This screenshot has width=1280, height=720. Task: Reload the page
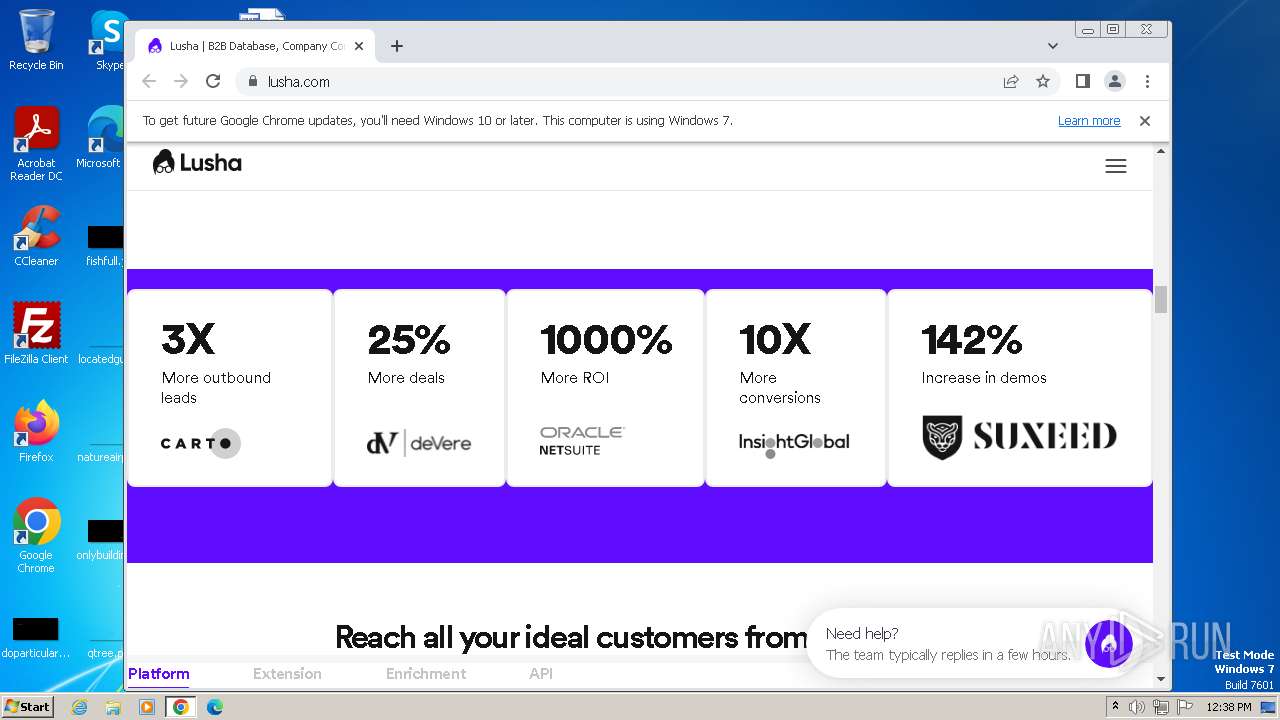pos(213,81)
